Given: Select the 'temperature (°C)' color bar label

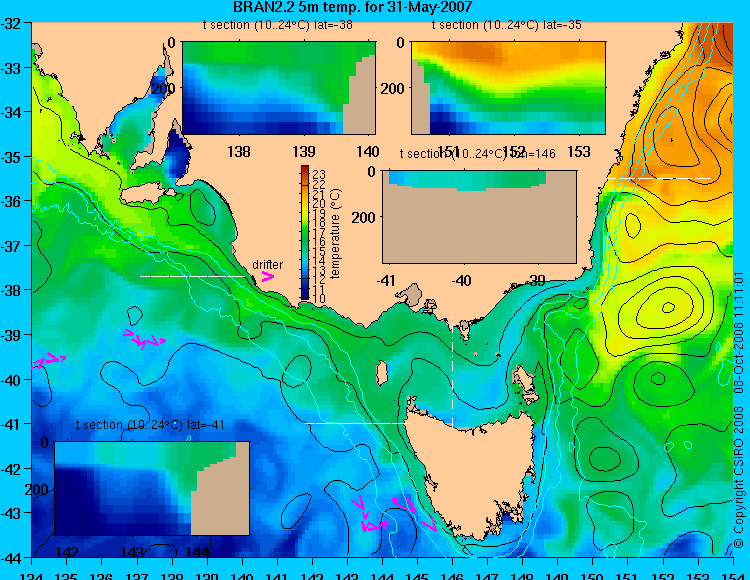Looking at the screenshot, I should point(335,233).
